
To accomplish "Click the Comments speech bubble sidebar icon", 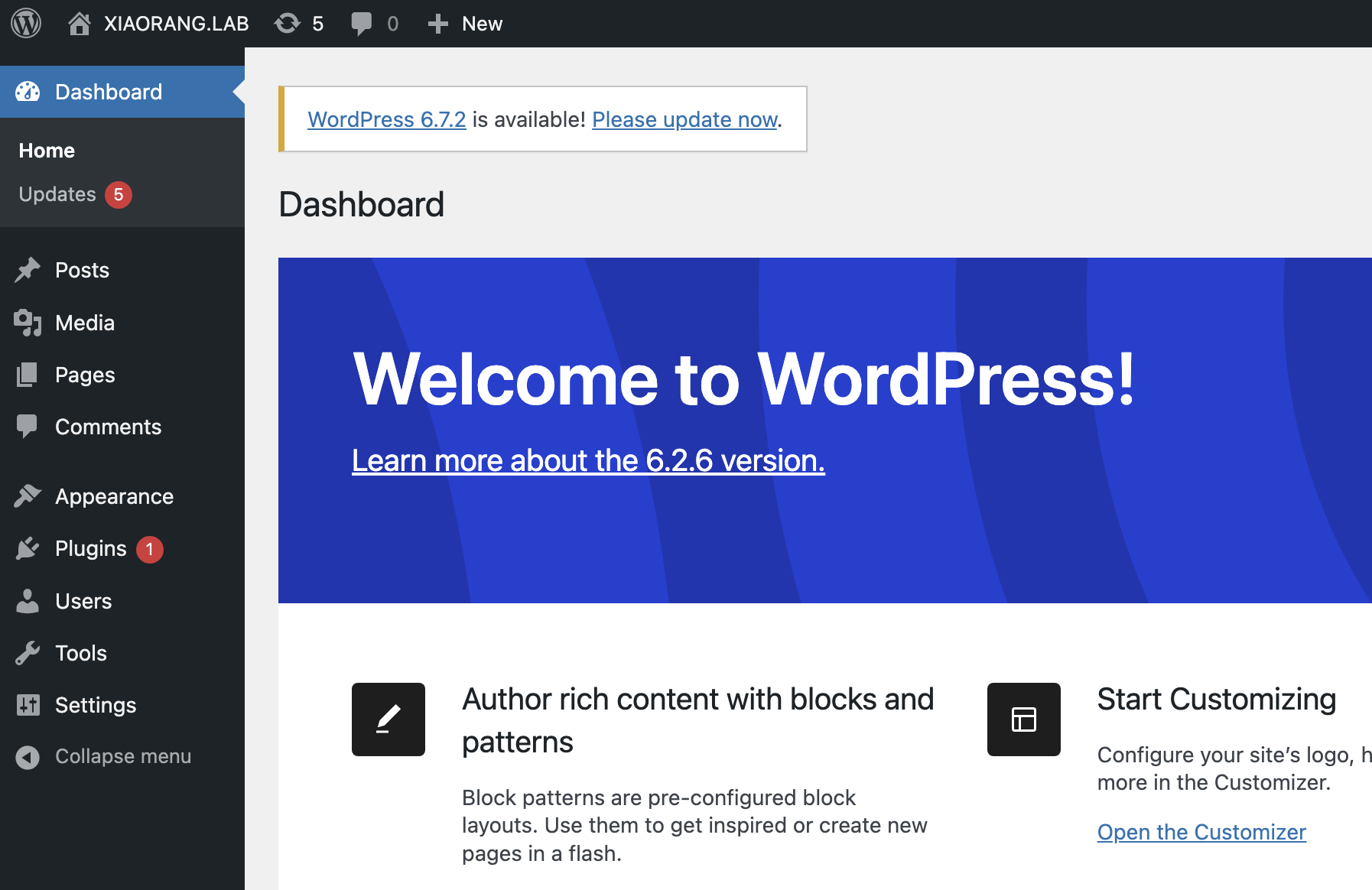I will pyautogui.click(x=27, y=427).
